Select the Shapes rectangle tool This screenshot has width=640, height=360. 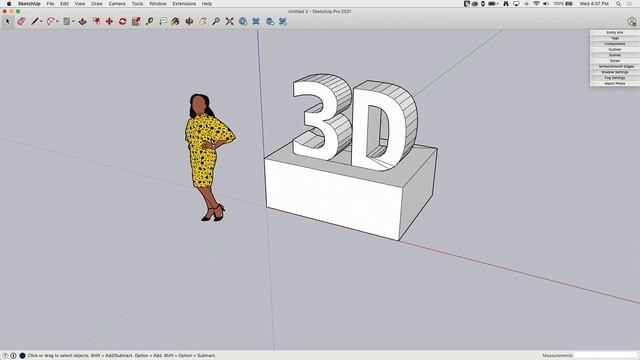pyautogui.click(x=67, y=21)
